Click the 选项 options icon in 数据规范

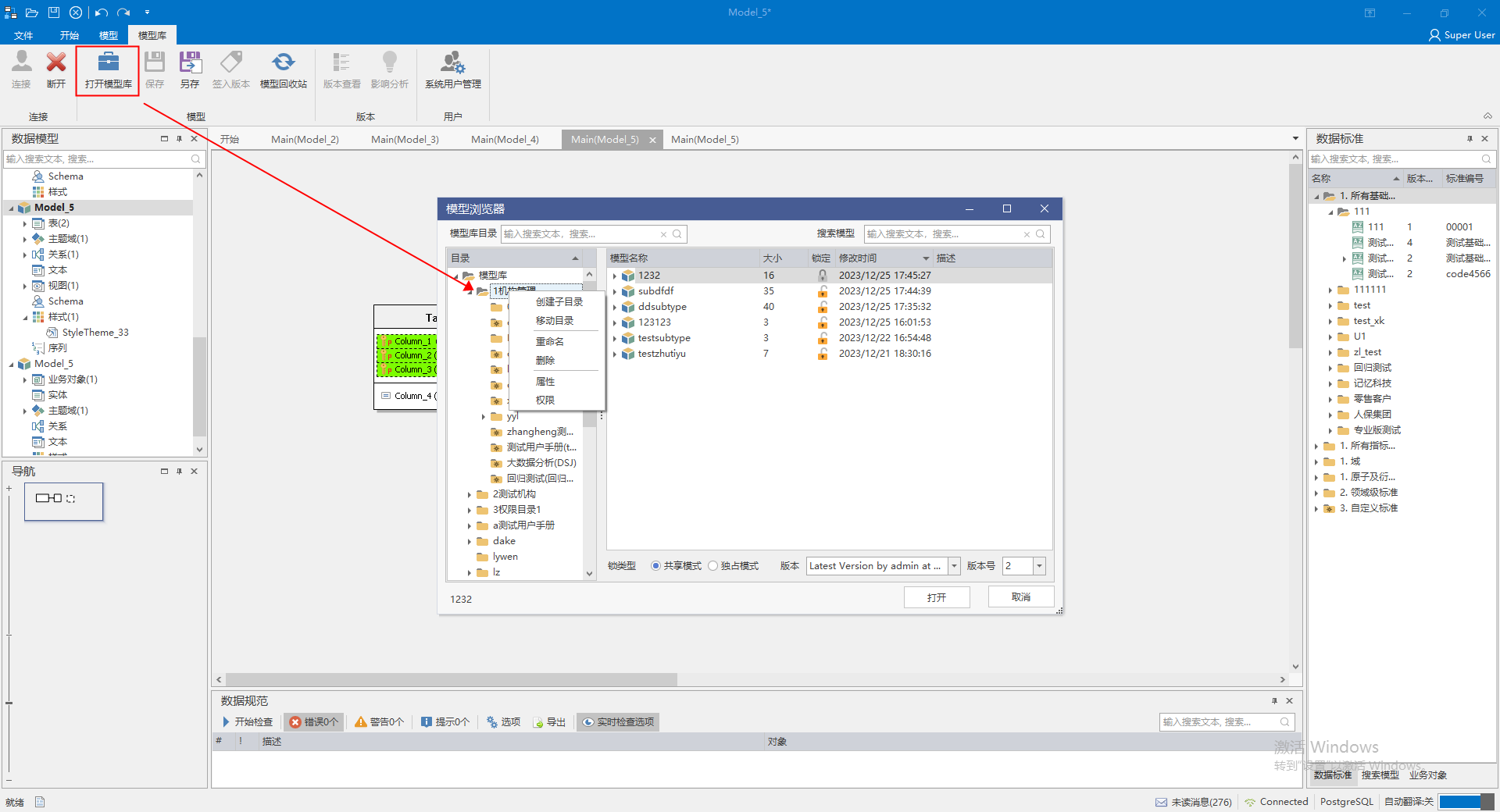pos(492,722)
